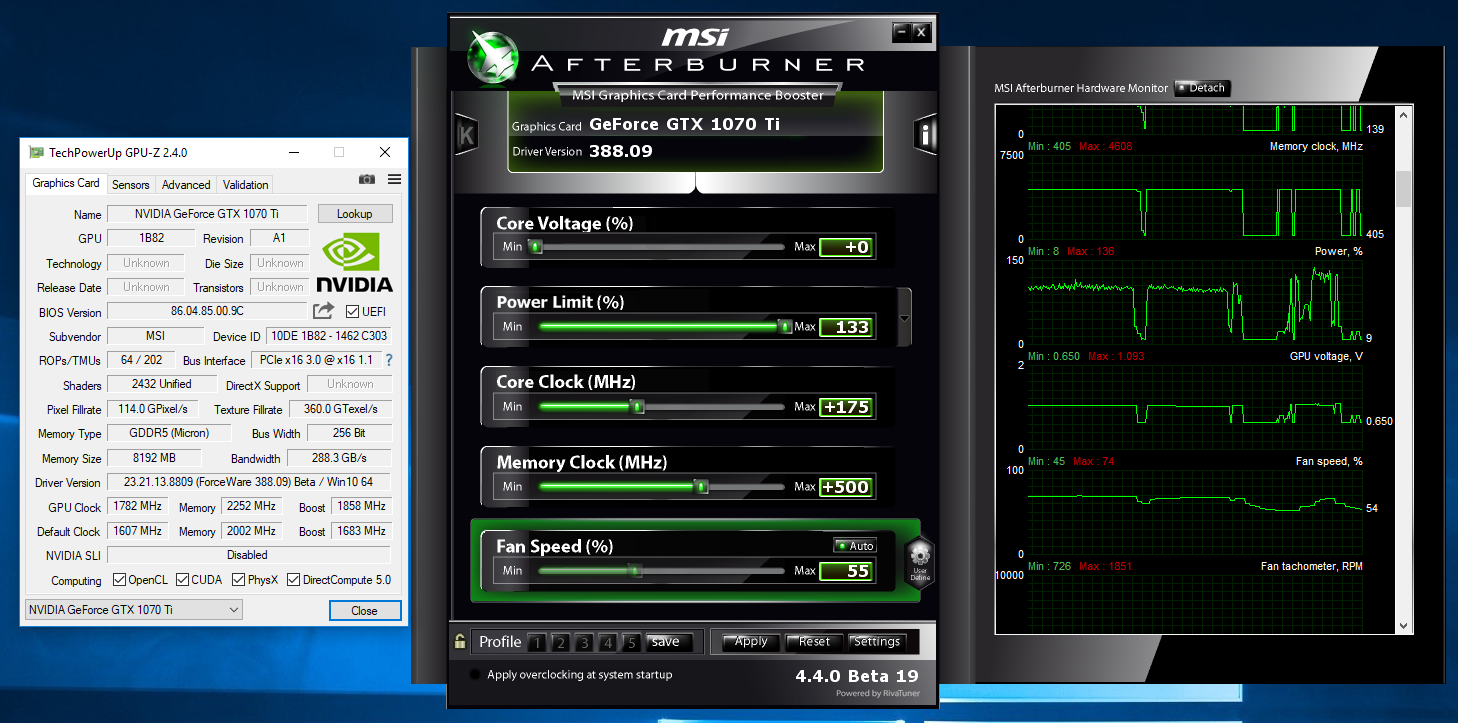The height and width of the screenshot is (723, 1458).
Task: Click the Lookup button in GPU-Z
Action: point(355,214)
